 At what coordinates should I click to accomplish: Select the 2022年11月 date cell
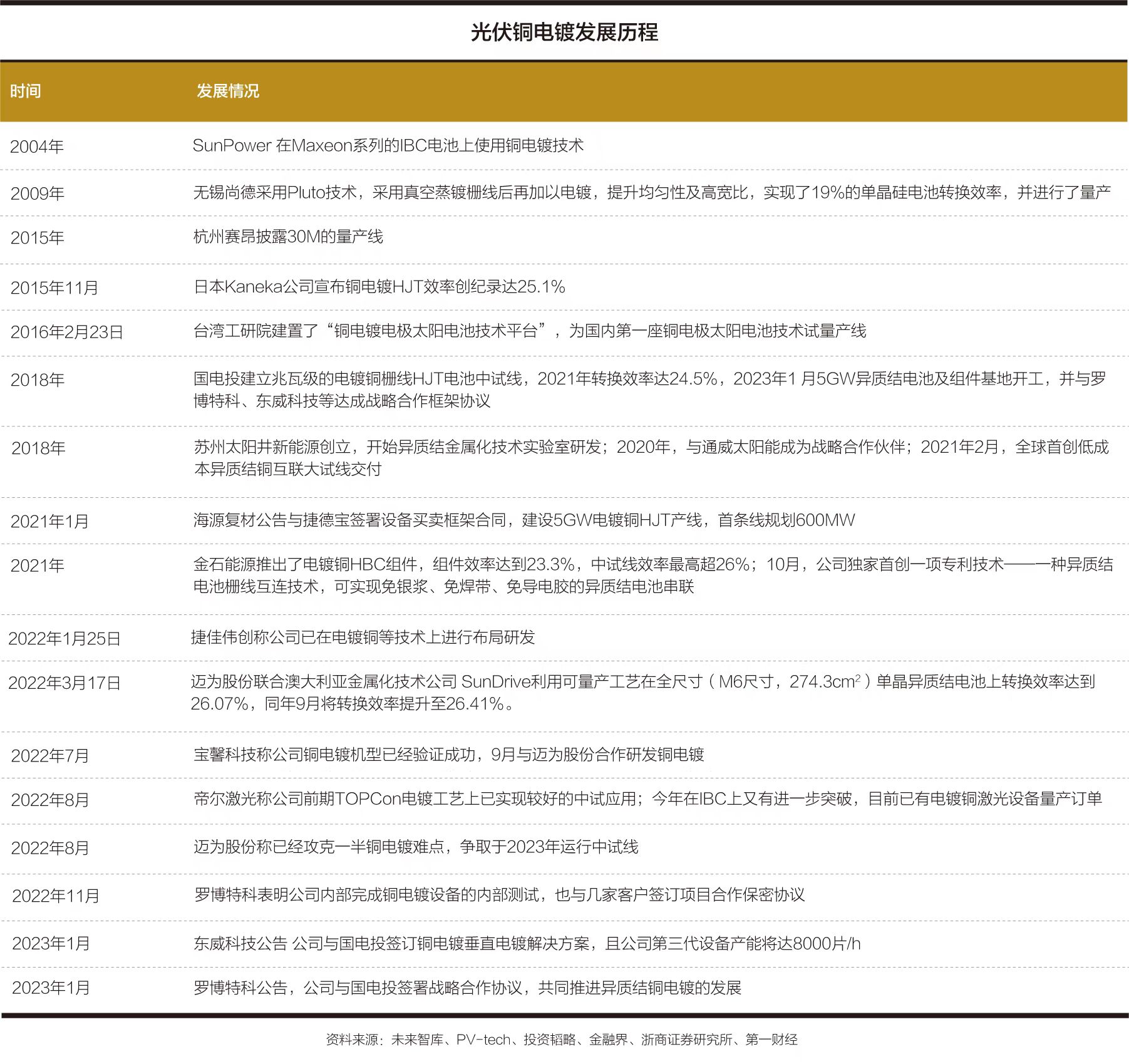point(56,896)
